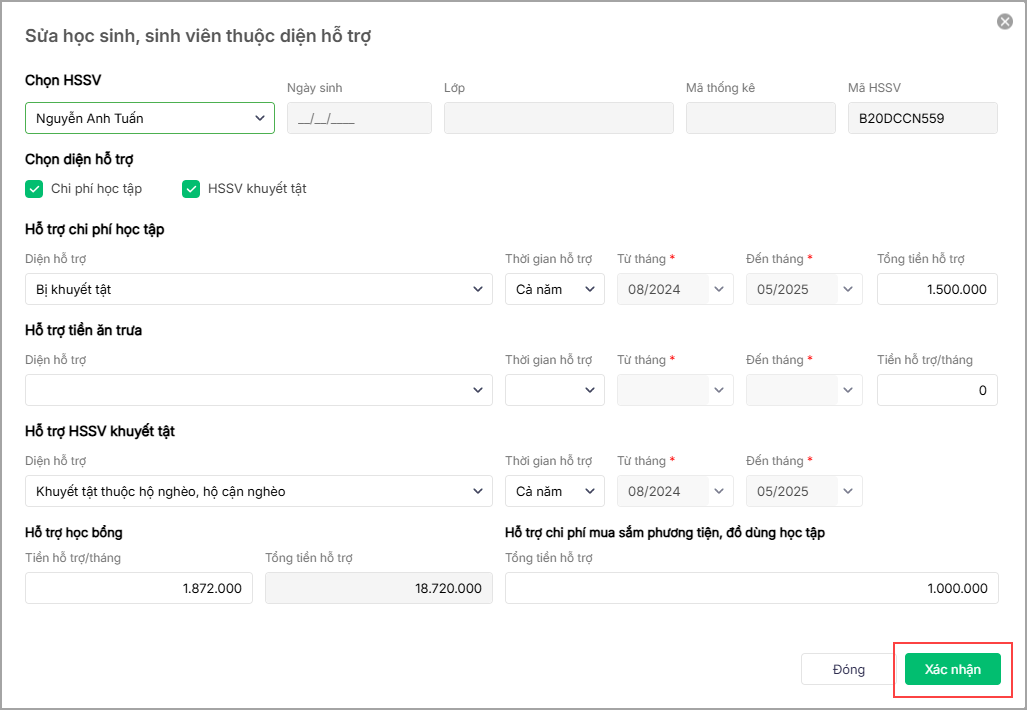Click the chevron on the 05/2025 học tập field
1027x710 pixels.
[849, 289]
